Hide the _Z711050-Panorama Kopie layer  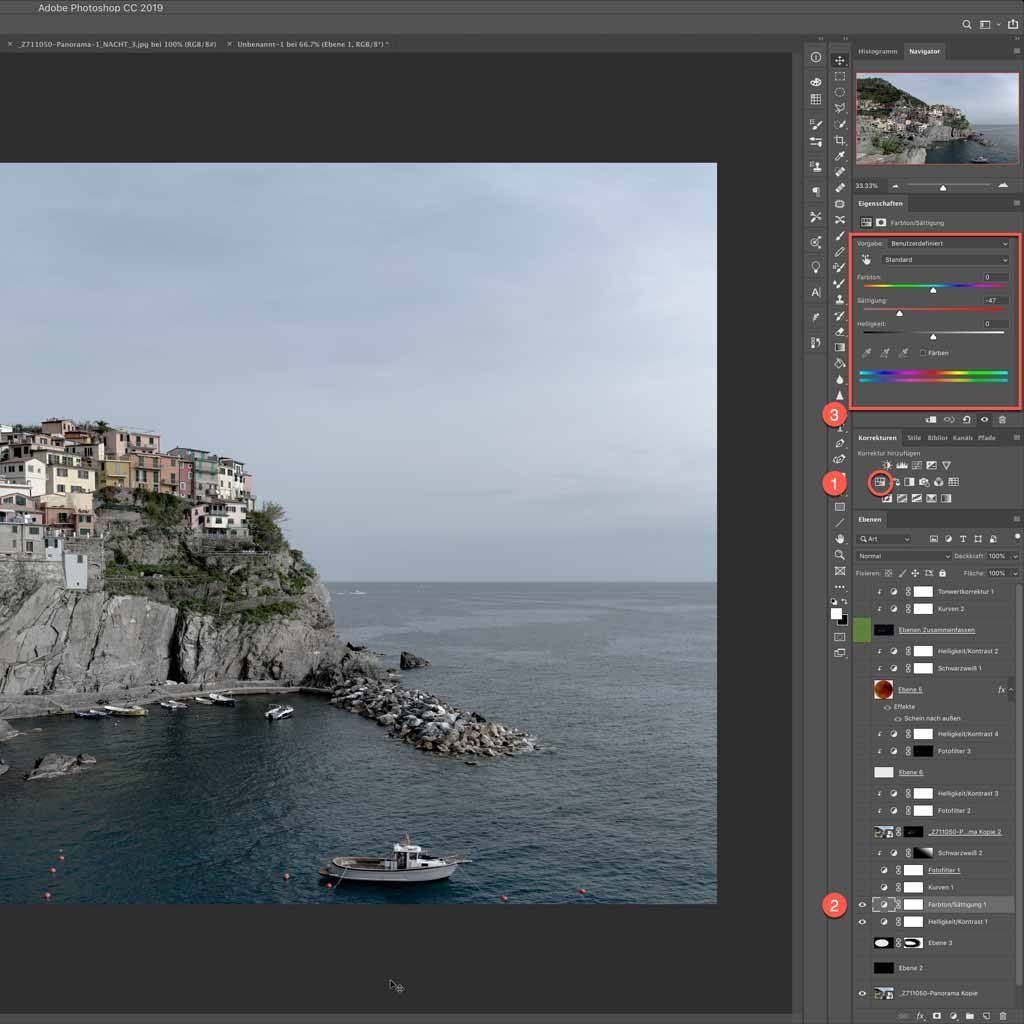click(x=862, y=993)
